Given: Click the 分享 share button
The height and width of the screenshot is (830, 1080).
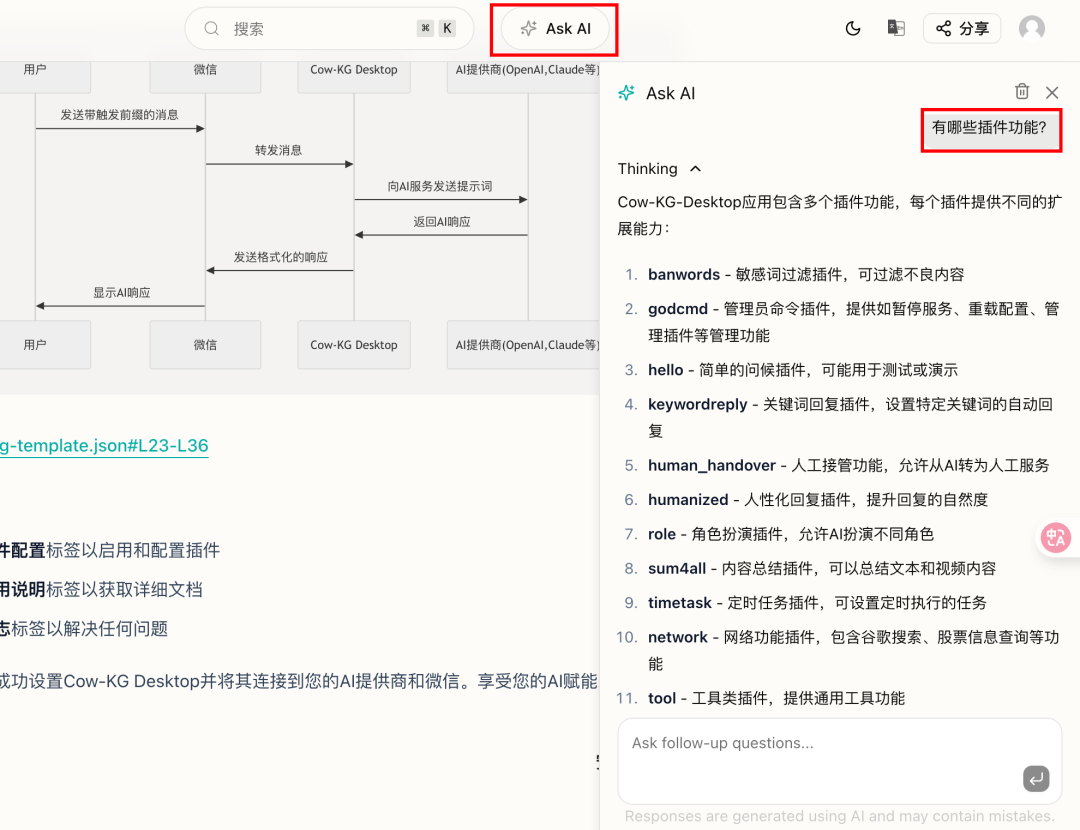Looking at the screenshot, I should (962, 28).
